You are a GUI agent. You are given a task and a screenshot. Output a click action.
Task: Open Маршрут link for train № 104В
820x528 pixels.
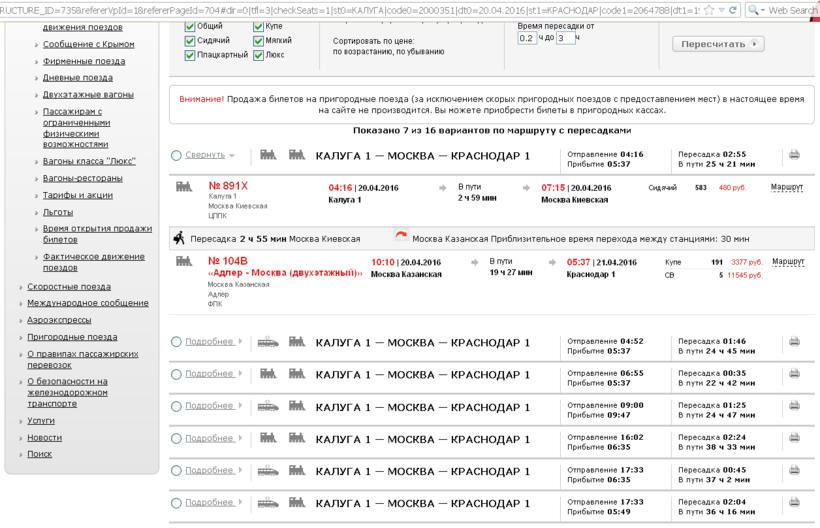(788, 262)
